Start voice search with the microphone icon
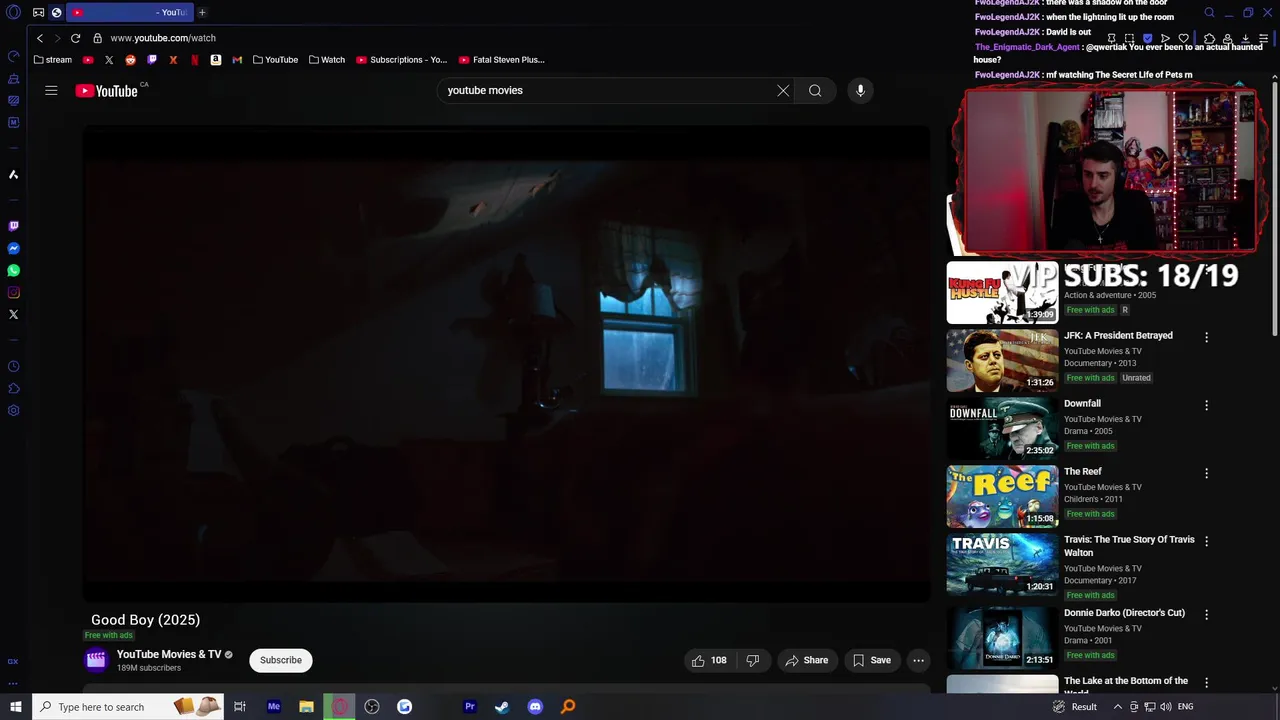1280x720 pixels. [x=860, y=91]
